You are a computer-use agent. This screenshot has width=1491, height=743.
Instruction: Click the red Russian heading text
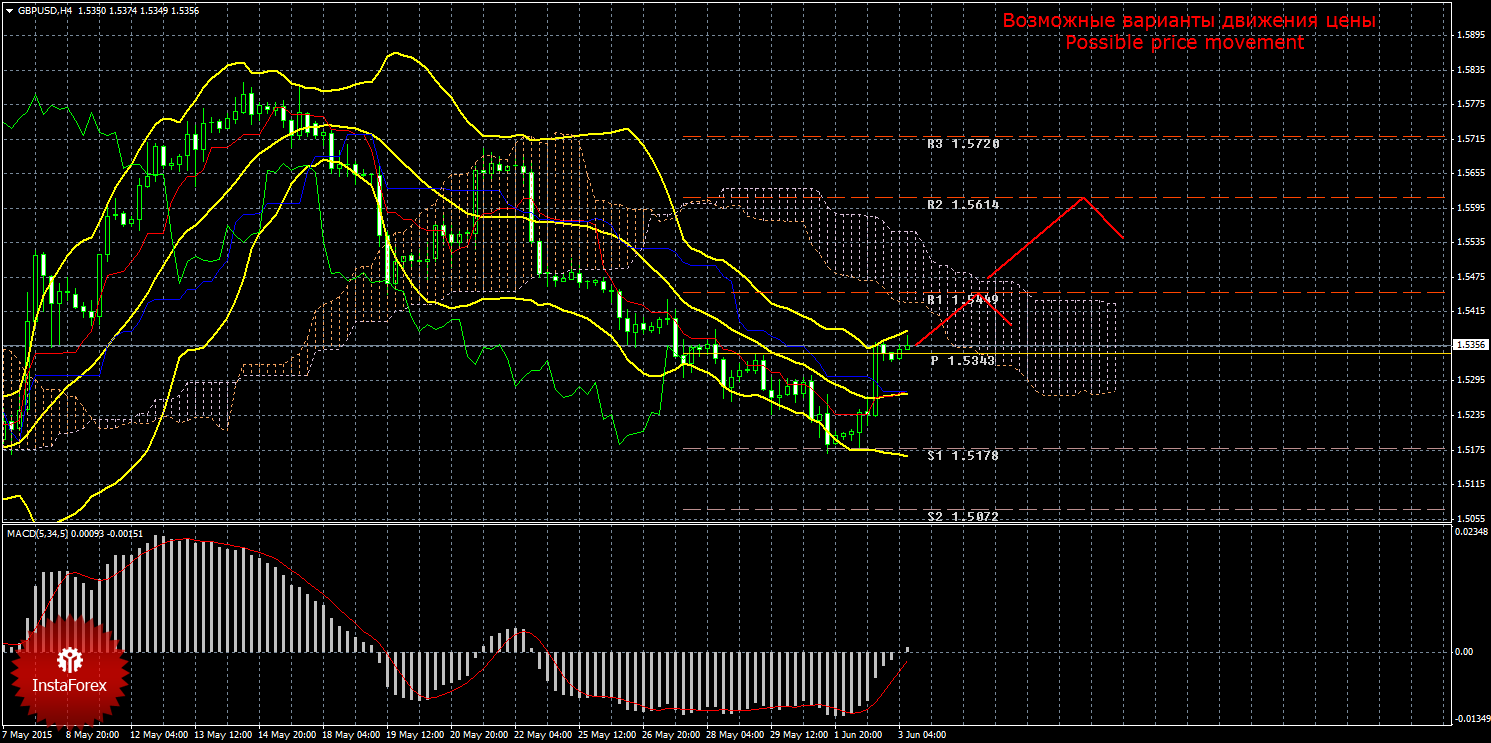tap(1189, 21)
